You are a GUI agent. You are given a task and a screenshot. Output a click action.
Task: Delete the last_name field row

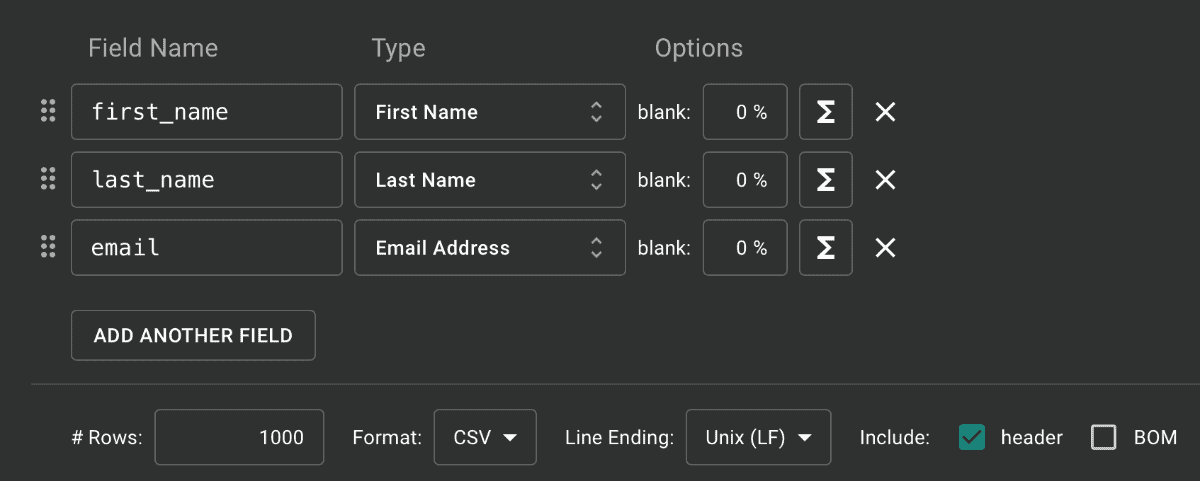885,180
